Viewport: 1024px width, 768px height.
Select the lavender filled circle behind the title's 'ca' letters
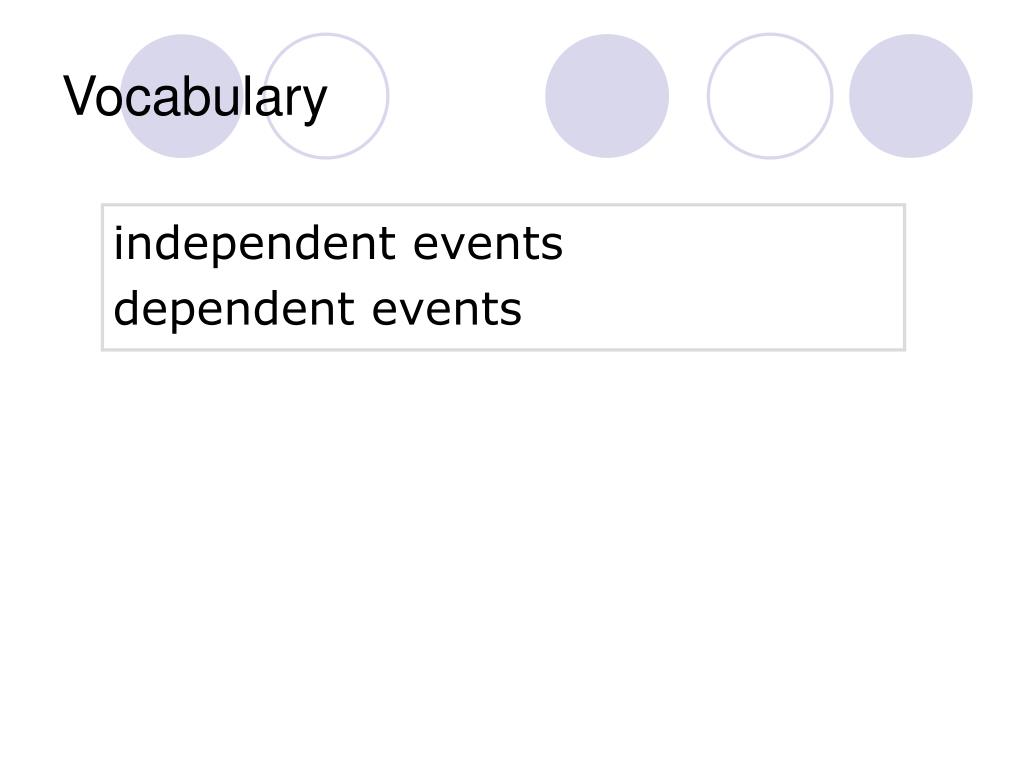(x=182, y=96)
